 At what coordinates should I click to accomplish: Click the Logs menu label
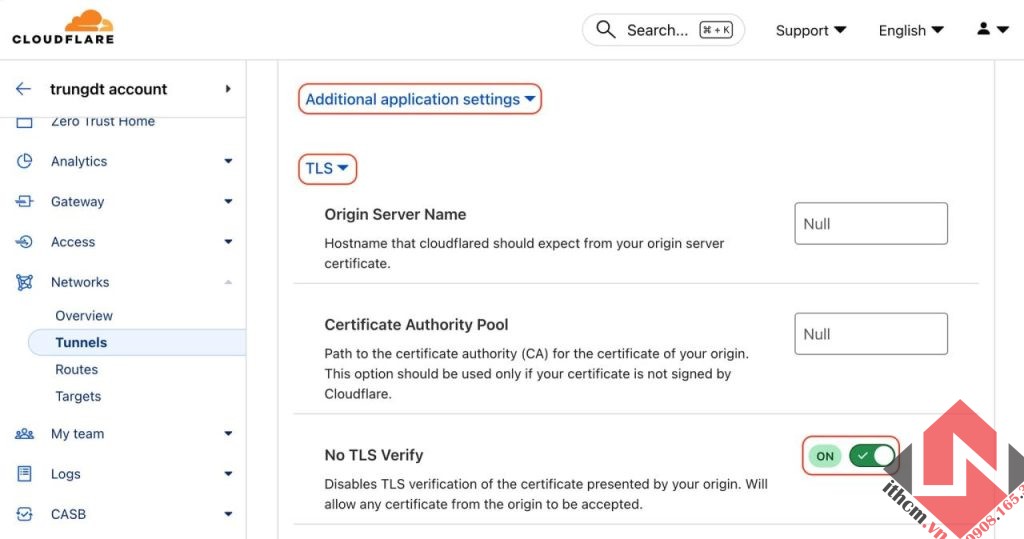point(65,474)
